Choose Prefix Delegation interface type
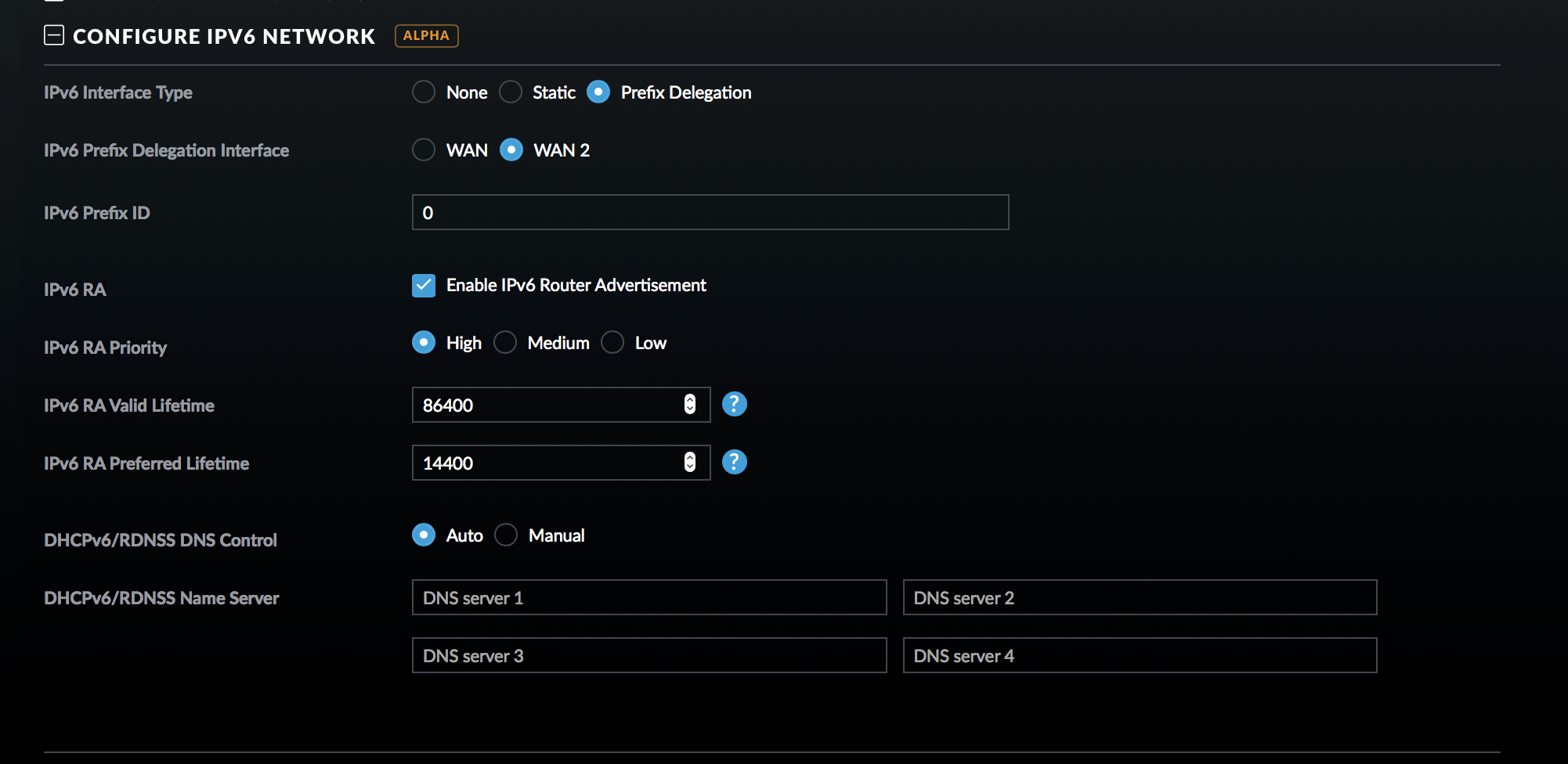This screenshot has height=764, width=1568. 598,92
